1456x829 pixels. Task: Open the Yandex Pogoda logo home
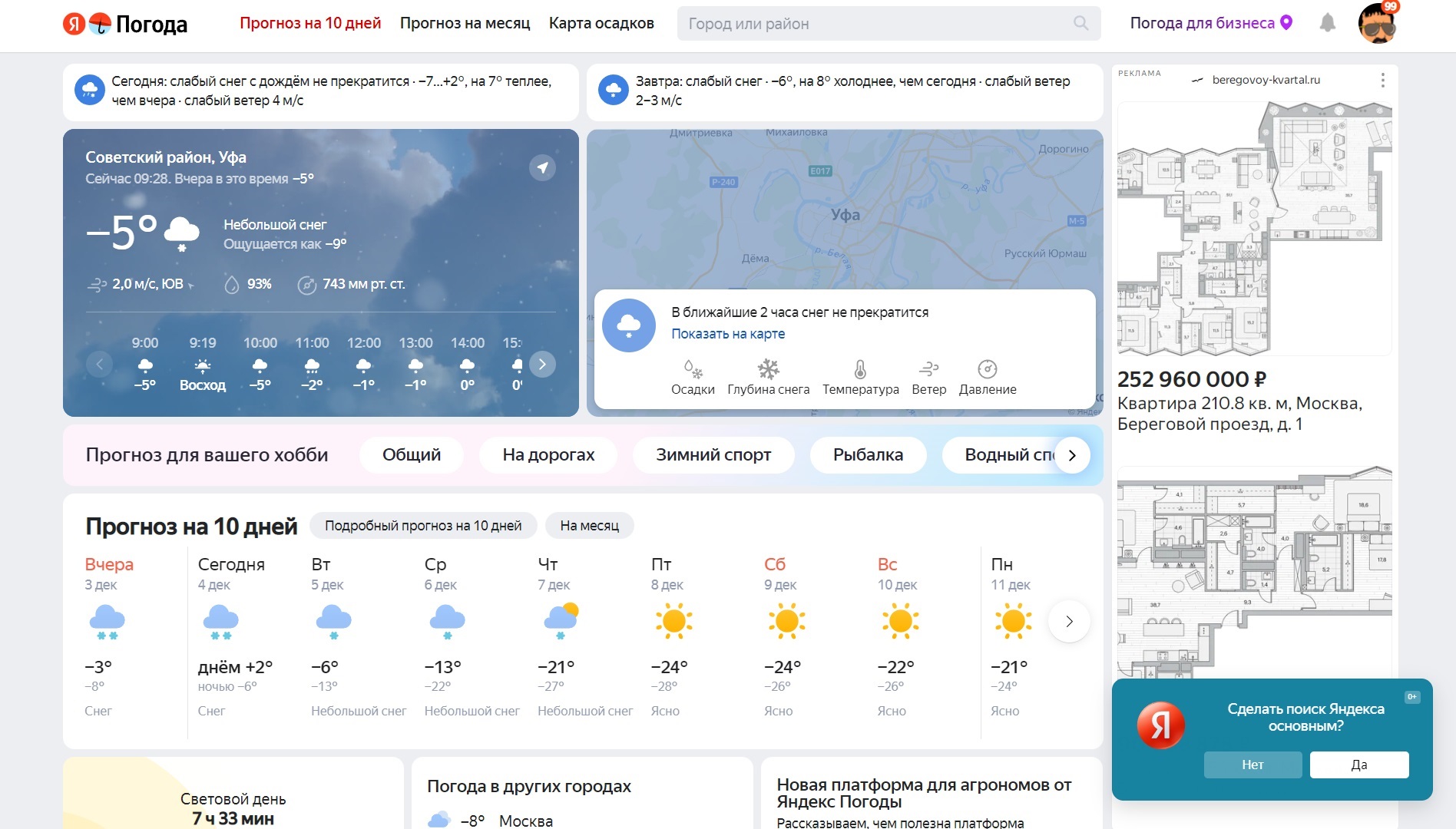(x=125, y=24)
